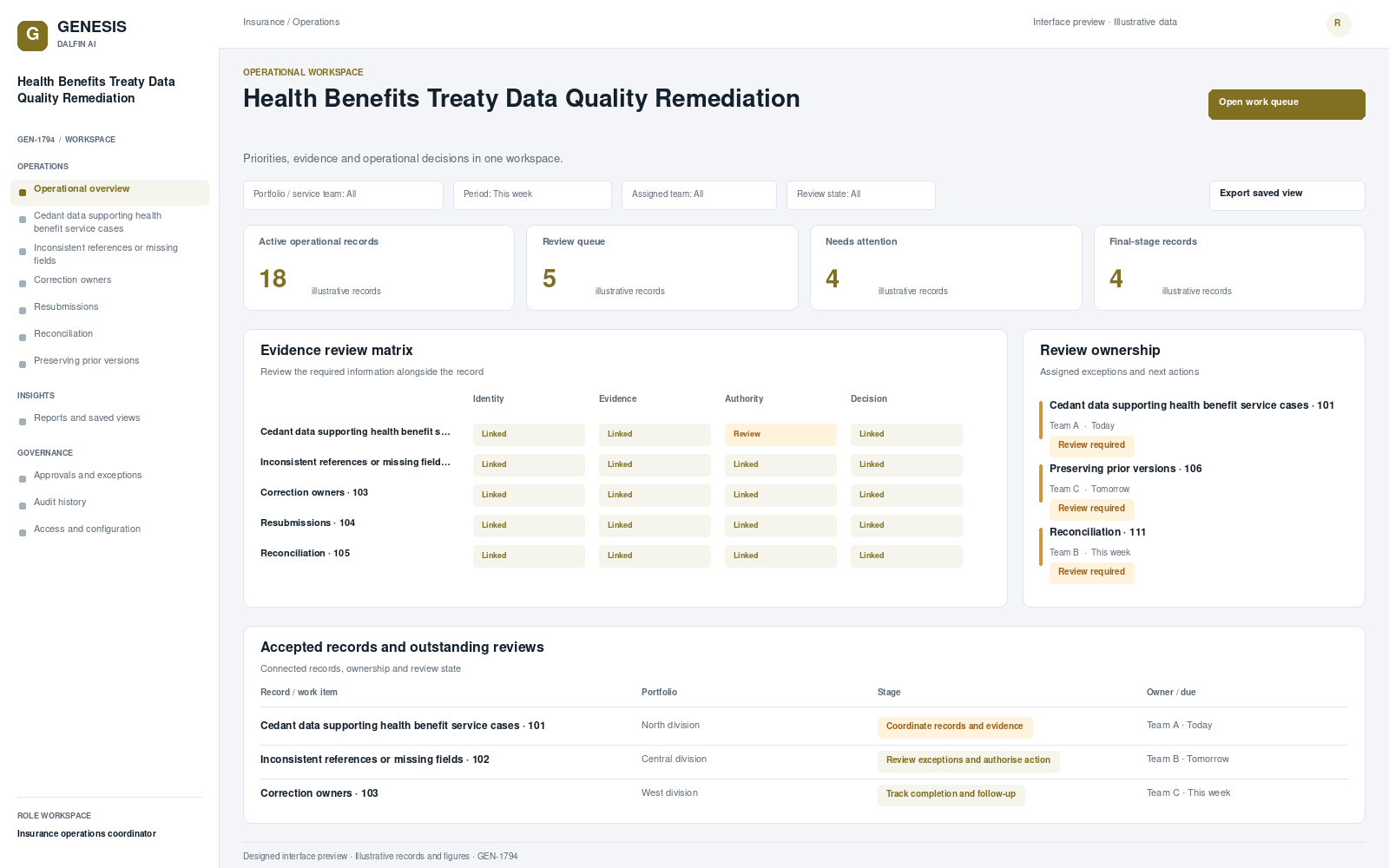
Task: Open the Period: This week filter
Action: [x=532, y=195]
